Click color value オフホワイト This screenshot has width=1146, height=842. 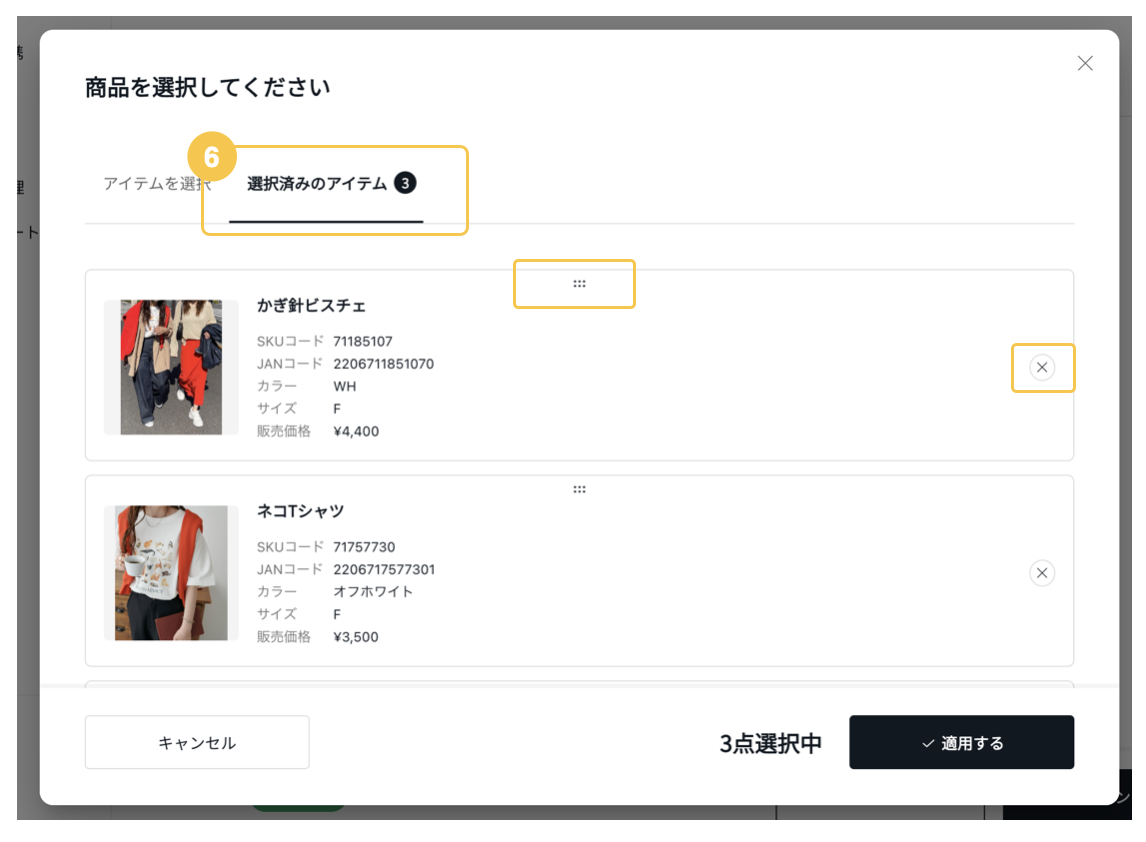coord(373,591)
